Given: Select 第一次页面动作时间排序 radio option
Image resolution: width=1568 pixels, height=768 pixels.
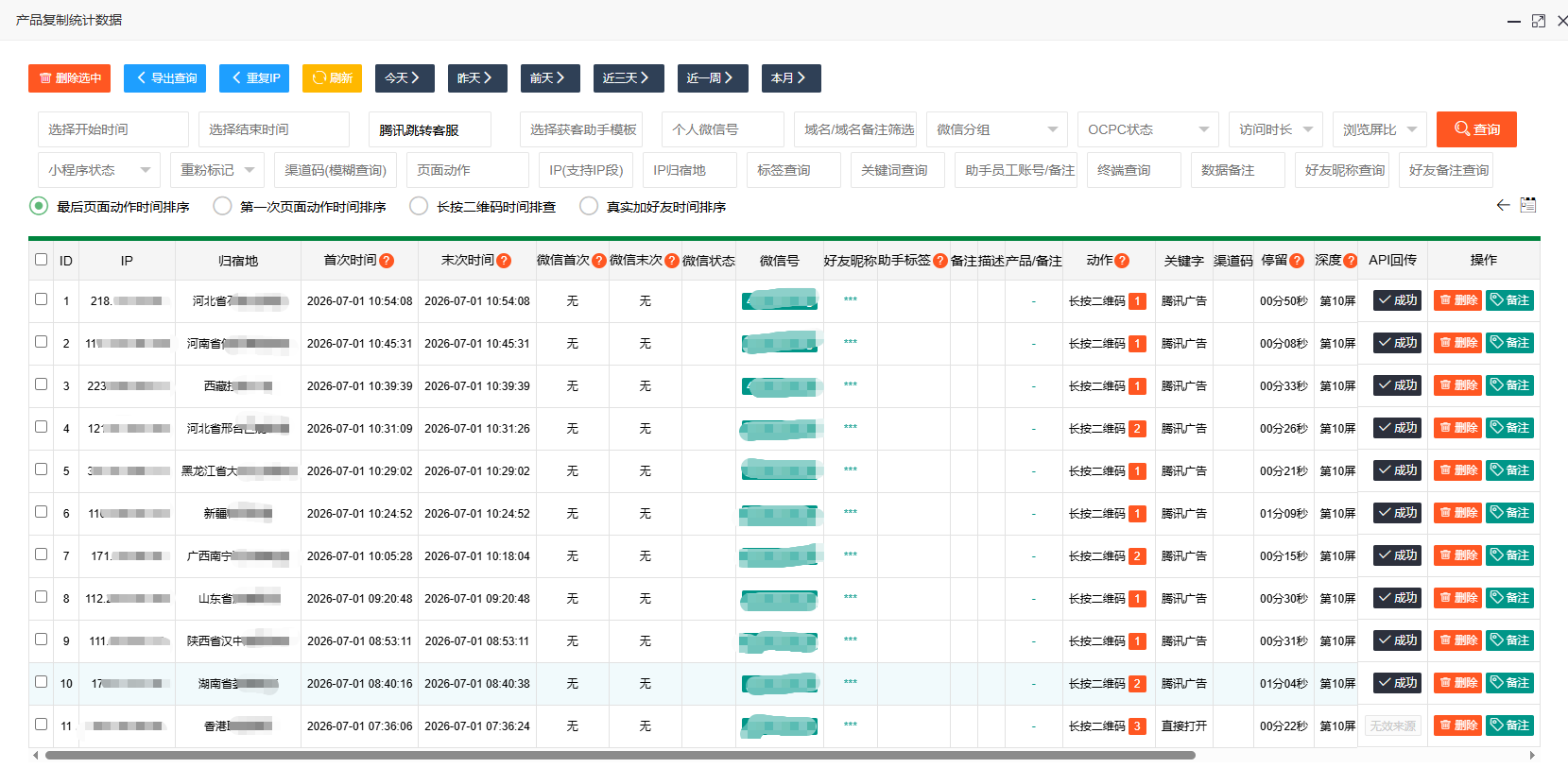Looking at the screenshot, I should 222,206.
